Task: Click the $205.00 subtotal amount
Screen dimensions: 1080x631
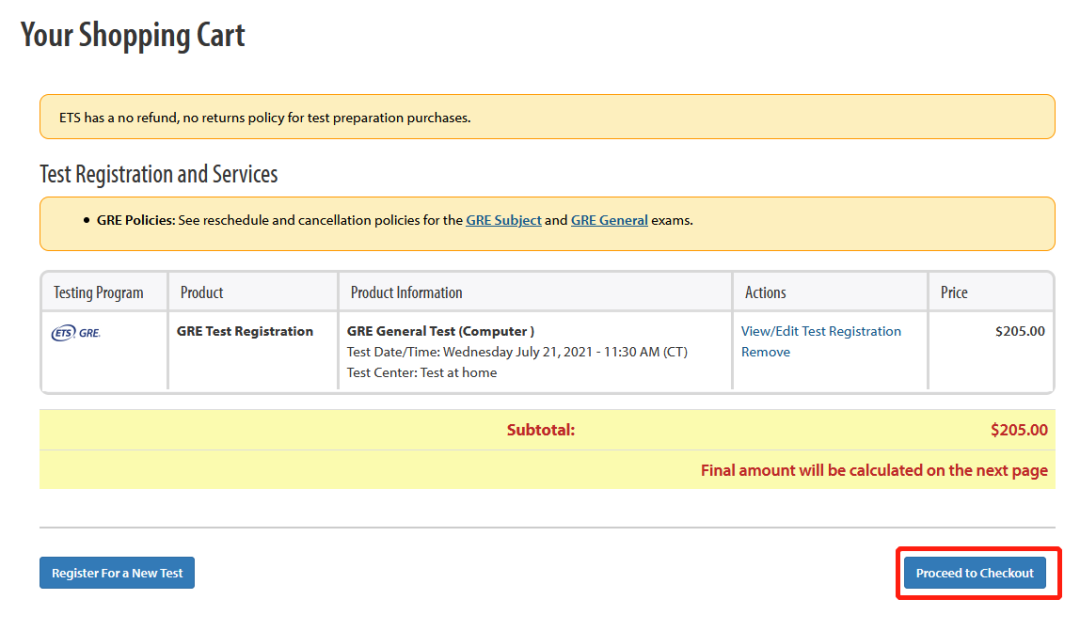Action: [x=1019, y=430]
